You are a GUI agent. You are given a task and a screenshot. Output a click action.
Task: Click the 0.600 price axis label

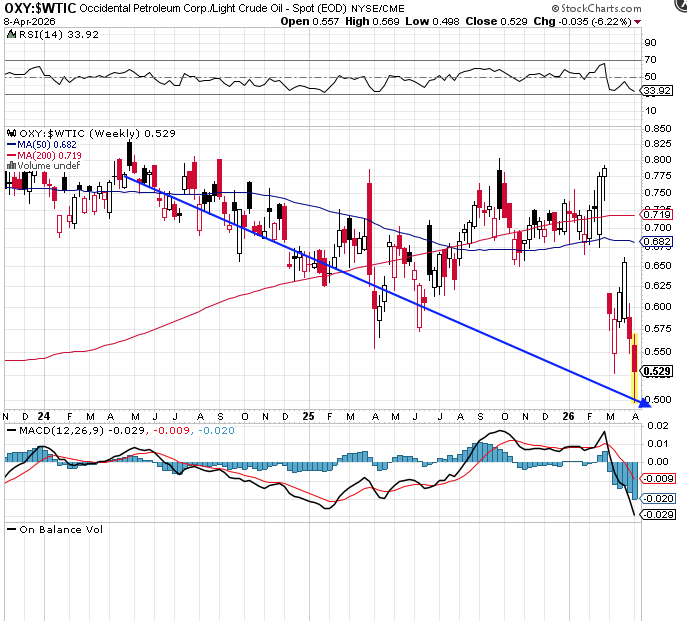pos(658,307)
